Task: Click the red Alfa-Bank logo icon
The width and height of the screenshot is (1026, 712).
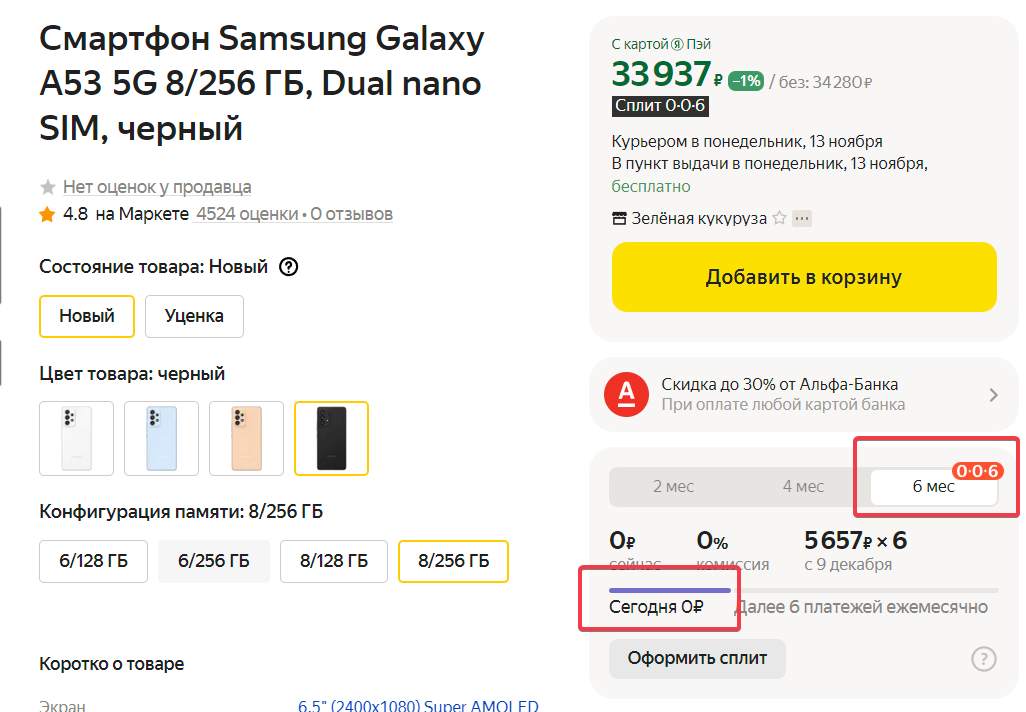Action: click(x=626, y=394)
